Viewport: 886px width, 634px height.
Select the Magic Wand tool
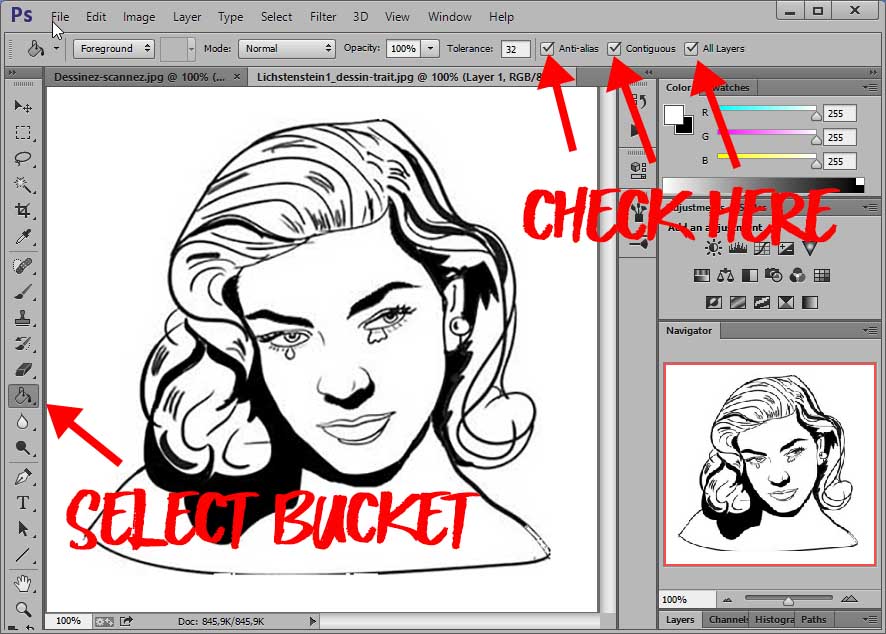coord(23,185)
